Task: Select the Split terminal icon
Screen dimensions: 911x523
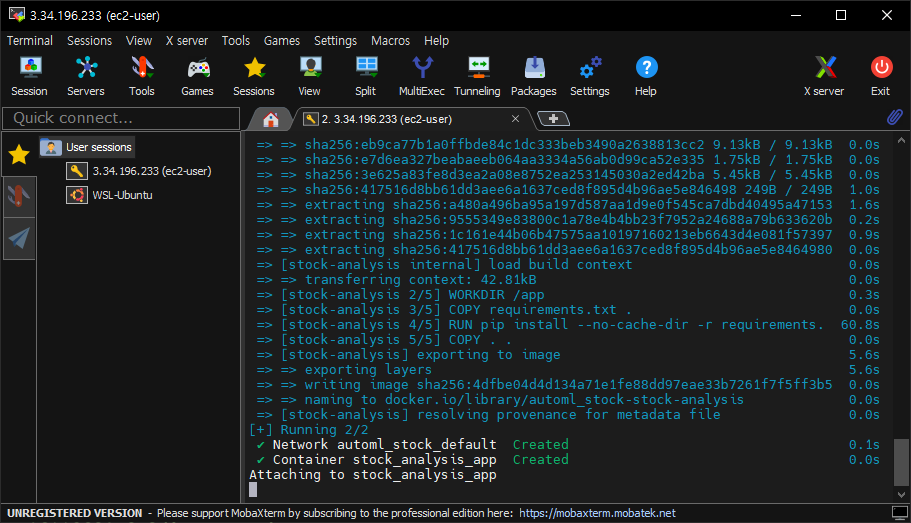Action: point(365,76)
